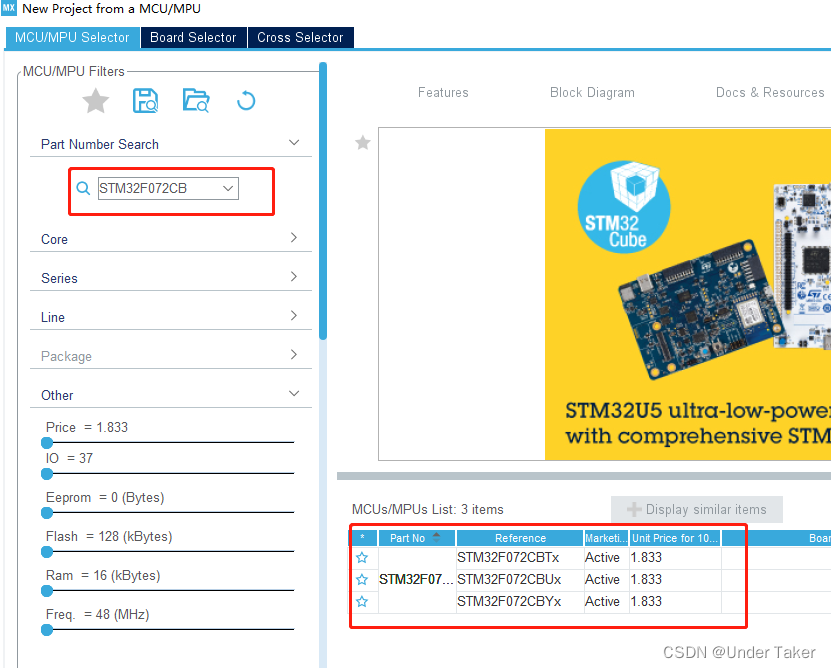831x668 pixels.
Task: Sort by Unit Price column header
Action: [x=675, y=538]
